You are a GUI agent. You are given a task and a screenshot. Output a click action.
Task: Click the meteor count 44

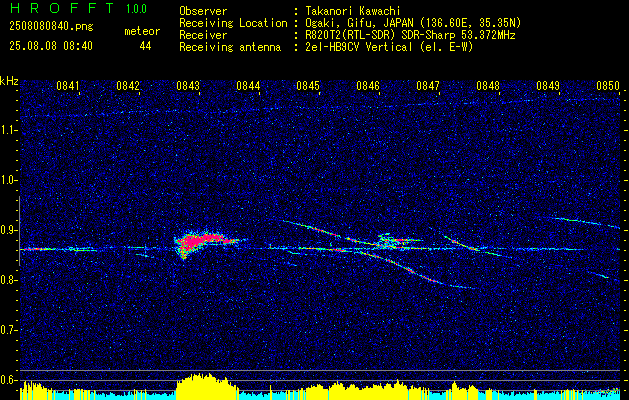tap(145, 46)
